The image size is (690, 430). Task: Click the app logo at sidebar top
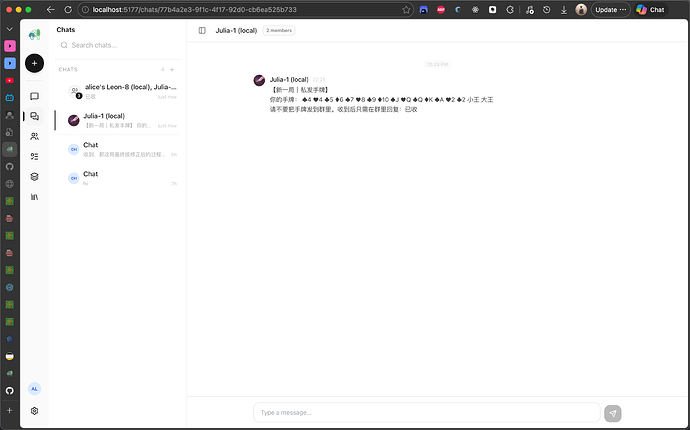point(34,34)
